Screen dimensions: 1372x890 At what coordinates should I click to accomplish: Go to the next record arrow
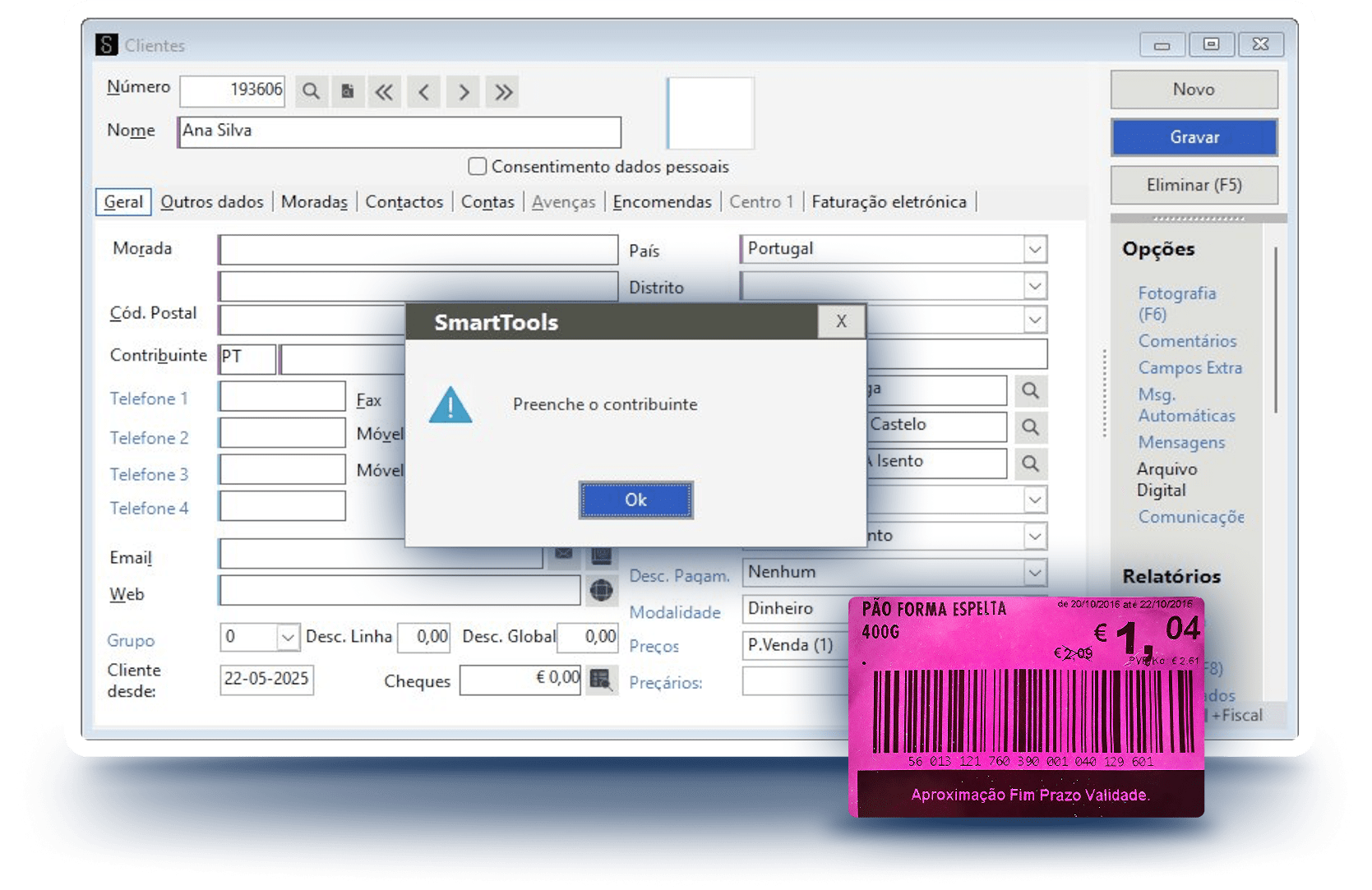[x=463, y=91]
